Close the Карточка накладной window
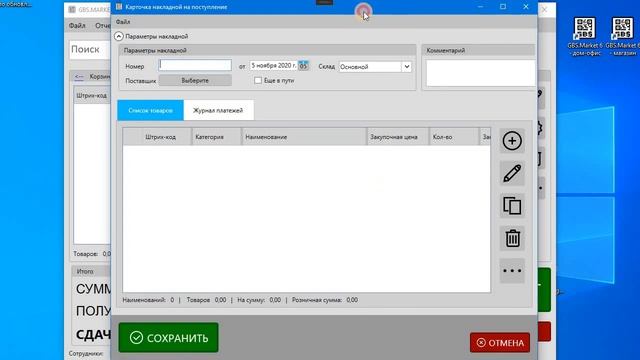This screenshot has width=640, height=360. point(526,7)
